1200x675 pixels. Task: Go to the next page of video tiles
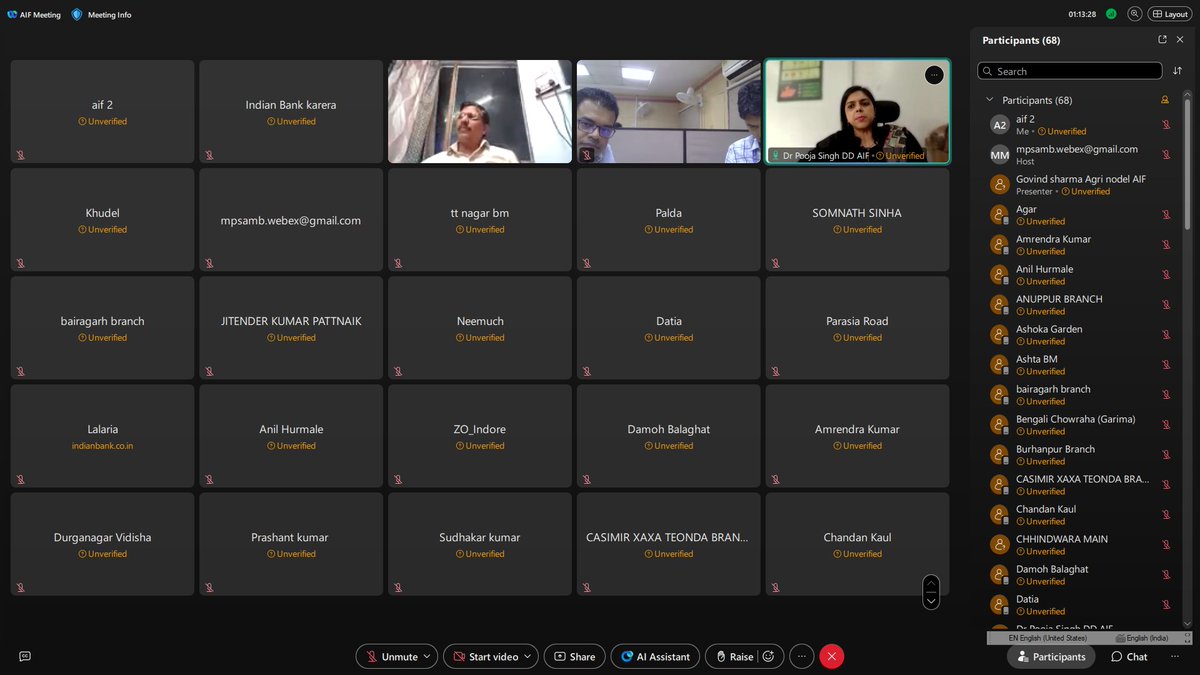(931, 601)
